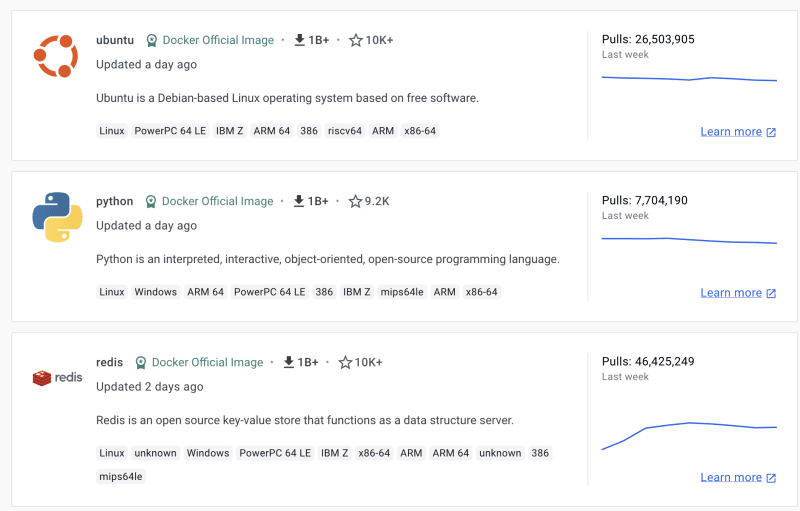The width and height of the screenshot is (800, 511).
Task: Click the 386 tag on ubuntu
Action: tap(309, 131)
